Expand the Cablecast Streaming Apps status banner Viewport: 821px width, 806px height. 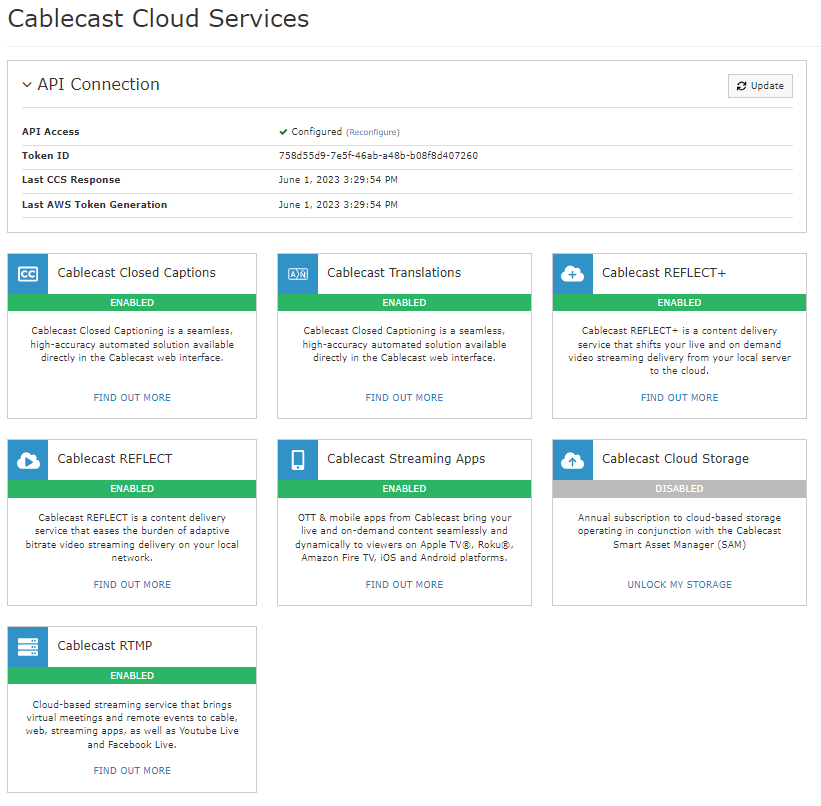(x=404, y=489)
